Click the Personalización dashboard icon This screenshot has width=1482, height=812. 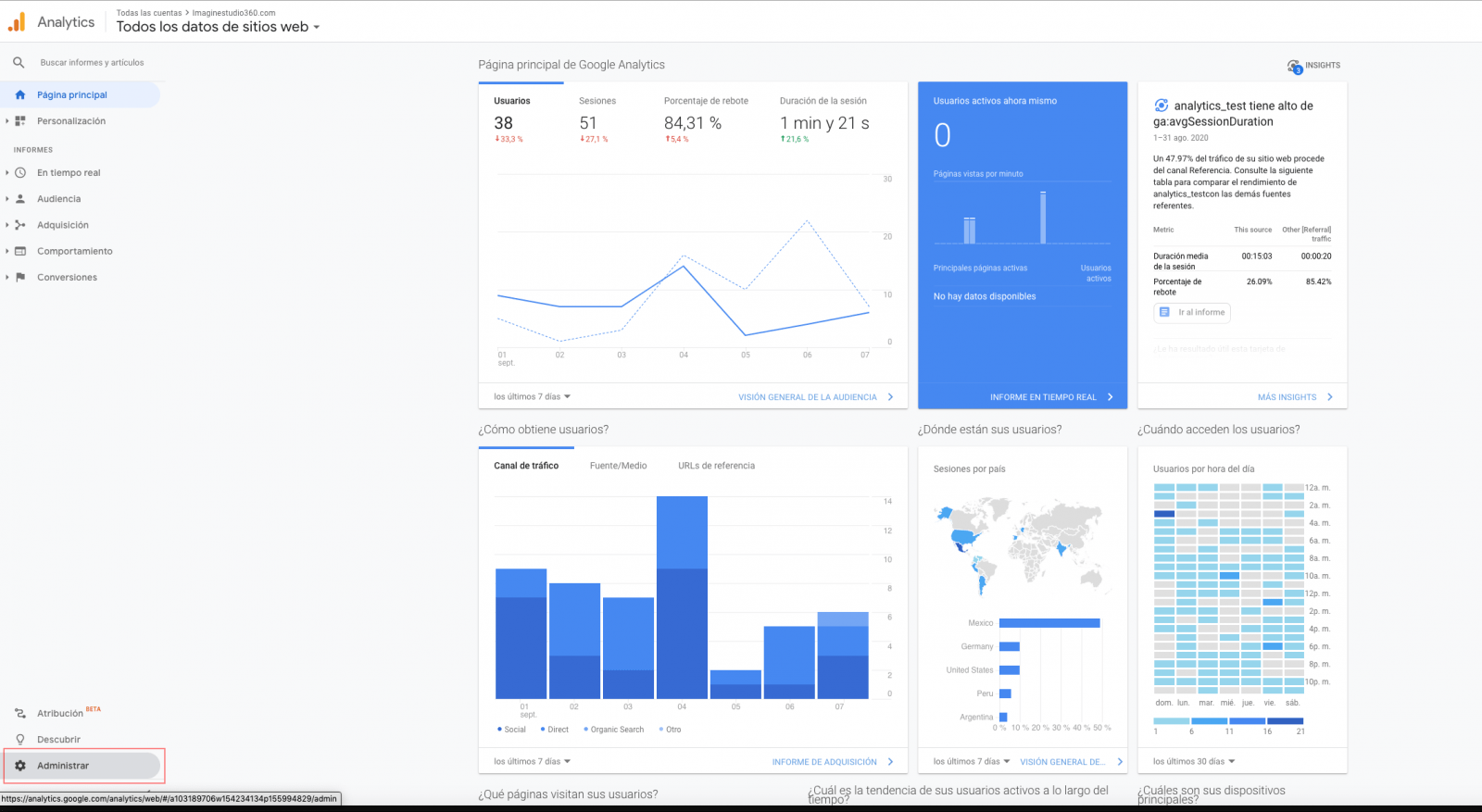point(20,120)
